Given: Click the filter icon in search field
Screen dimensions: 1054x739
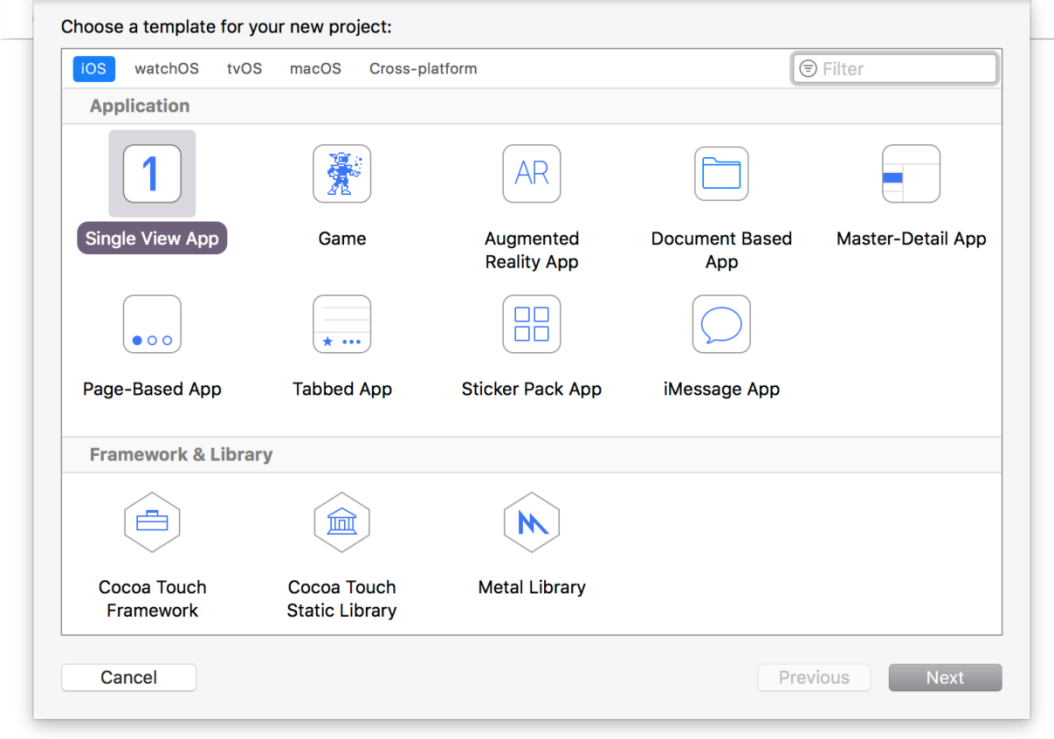Looking at the screenshot, I should coord(808,69).
